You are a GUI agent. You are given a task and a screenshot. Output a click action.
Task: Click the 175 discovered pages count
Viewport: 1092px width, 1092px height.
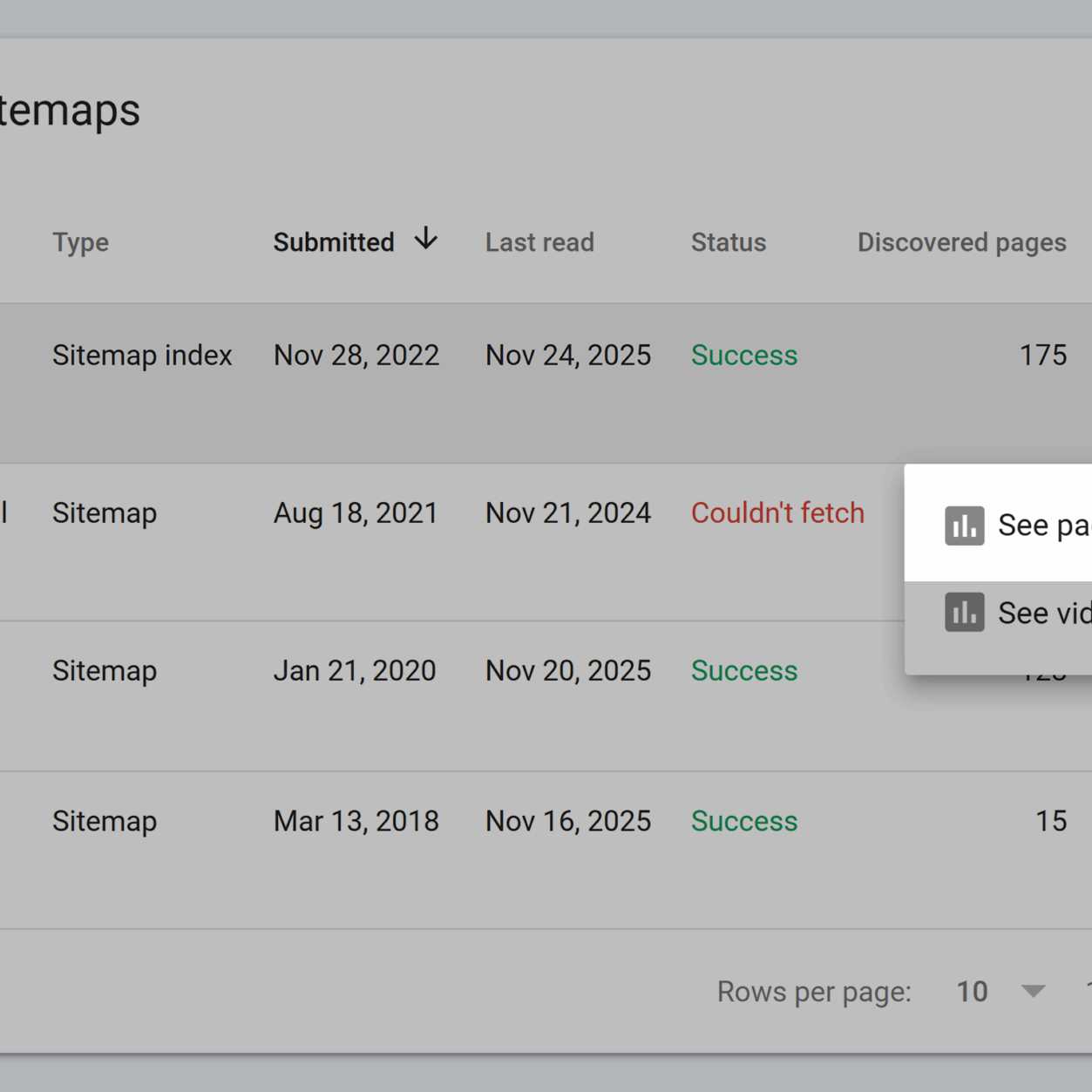coord(1042,356)
